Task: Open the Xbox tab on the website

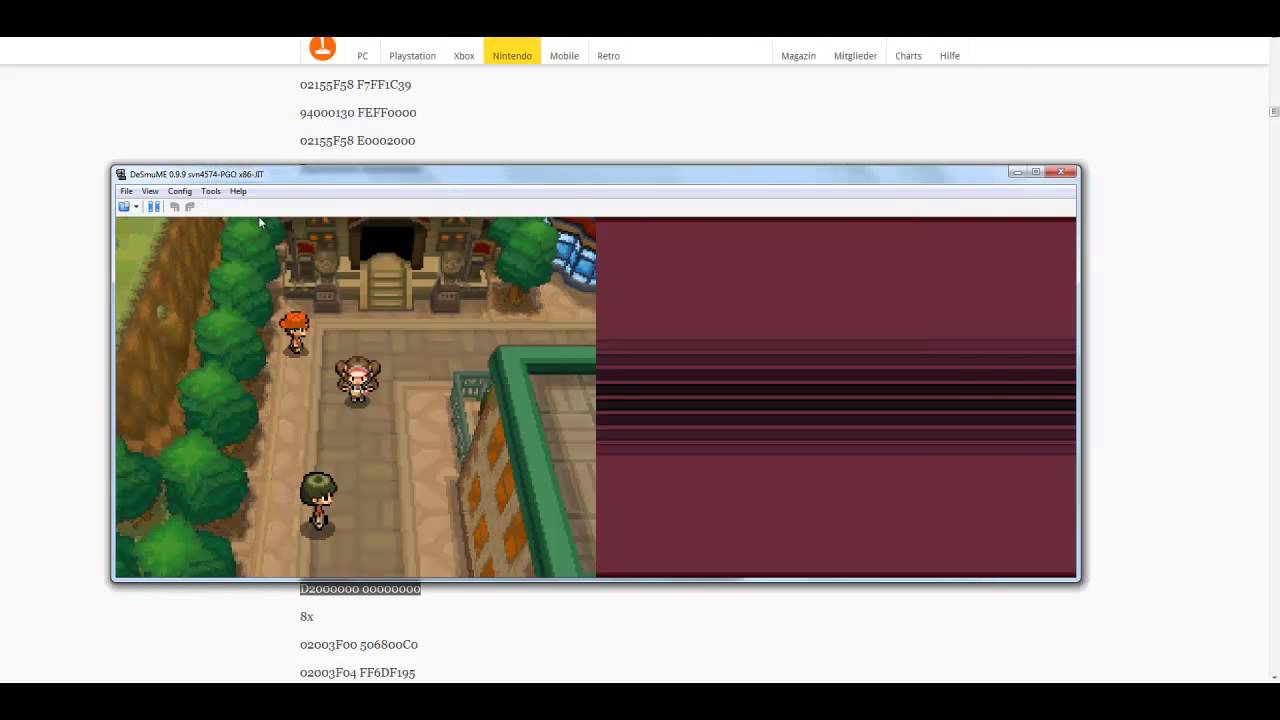Action: pos(464,56)
